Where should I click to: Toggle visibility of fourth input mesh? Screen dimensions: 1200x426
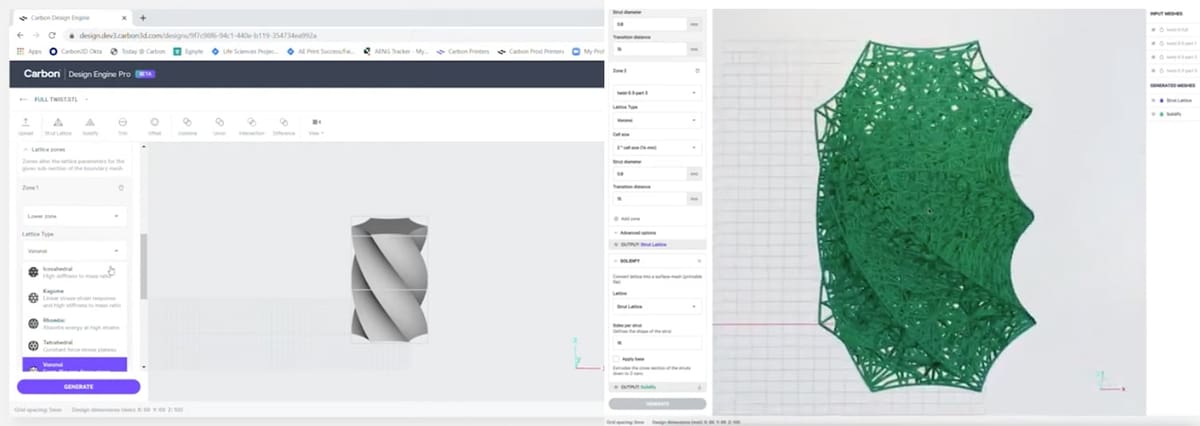[1155, 71]
